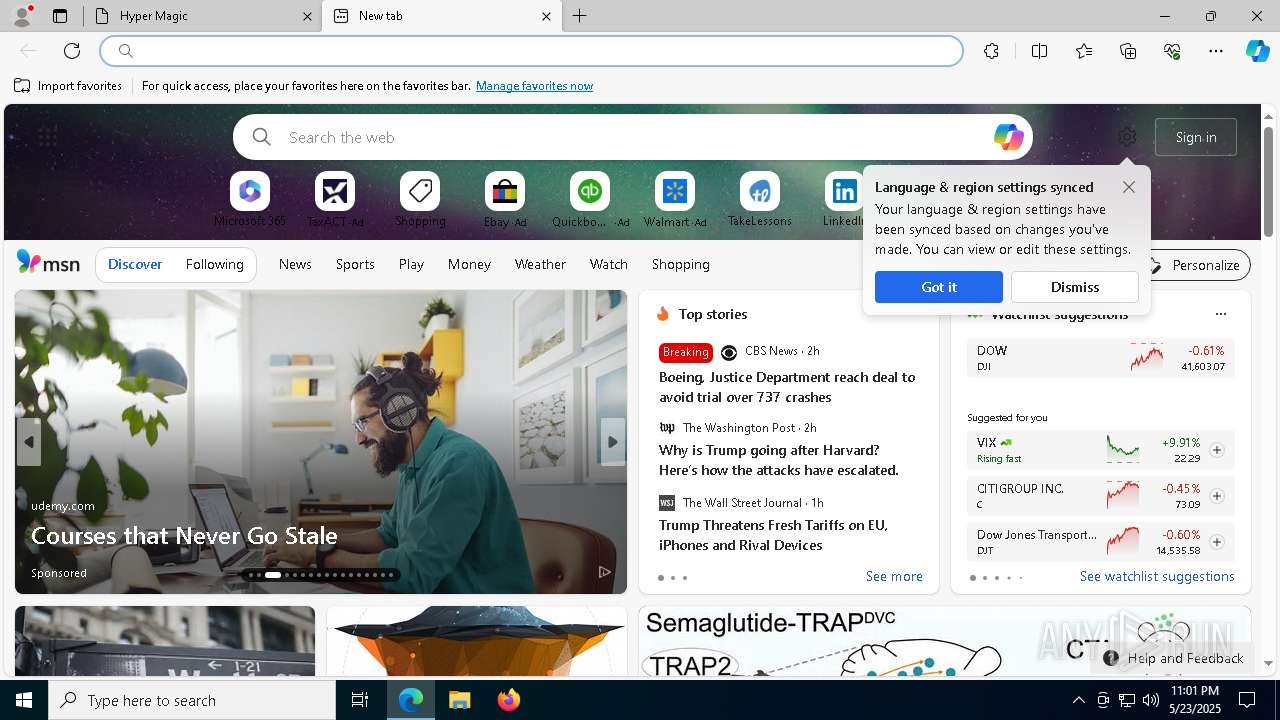
Task: Open Browser essentials icon
Action: pyautogui.click(x=1172, y=51)
